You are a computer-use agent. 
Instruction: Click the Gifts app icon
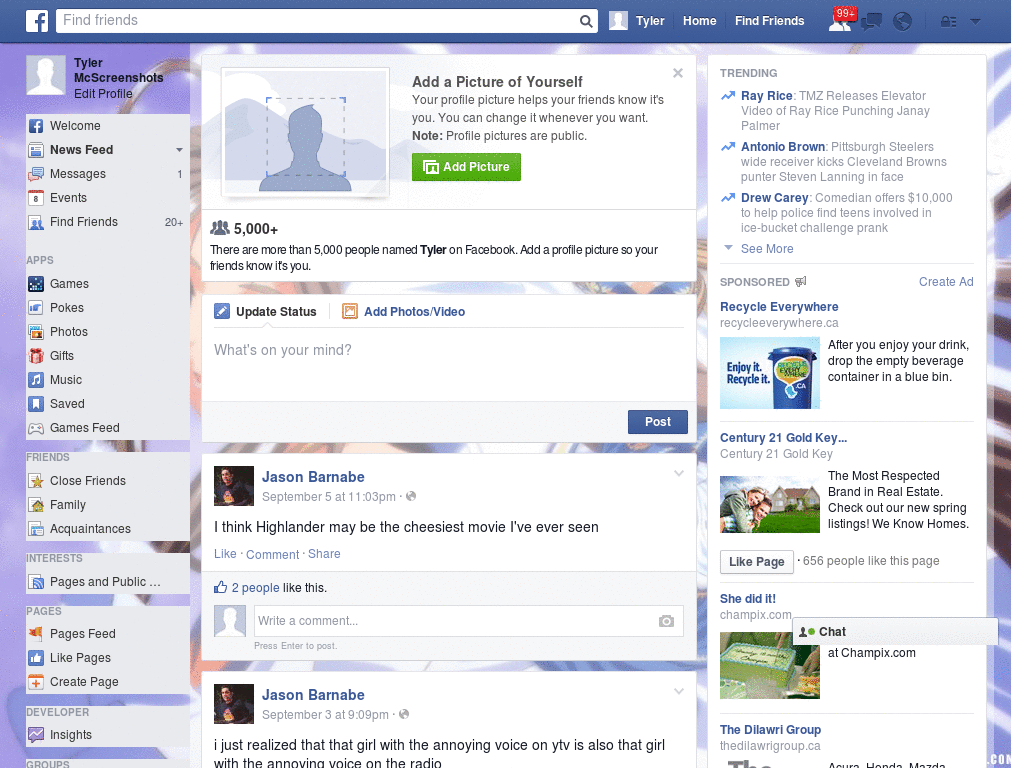pos(36,356)
